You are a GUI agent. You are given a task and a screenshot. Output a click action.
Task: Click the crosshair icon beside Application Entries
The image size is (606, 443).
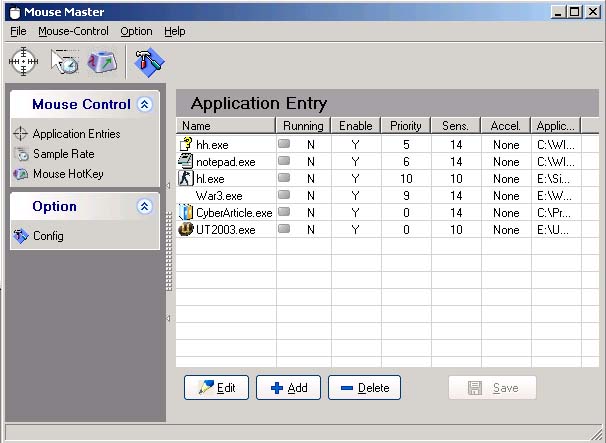click(x=20, y=134)
